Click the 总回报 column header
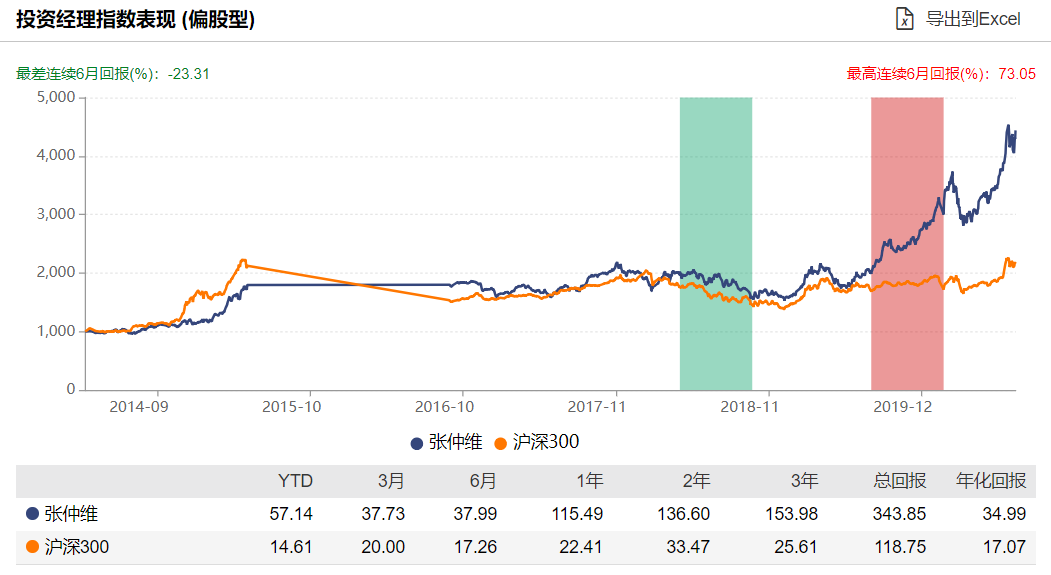Image resolution: width=1051 pixels, height=575 pixels. coord(900,481)
